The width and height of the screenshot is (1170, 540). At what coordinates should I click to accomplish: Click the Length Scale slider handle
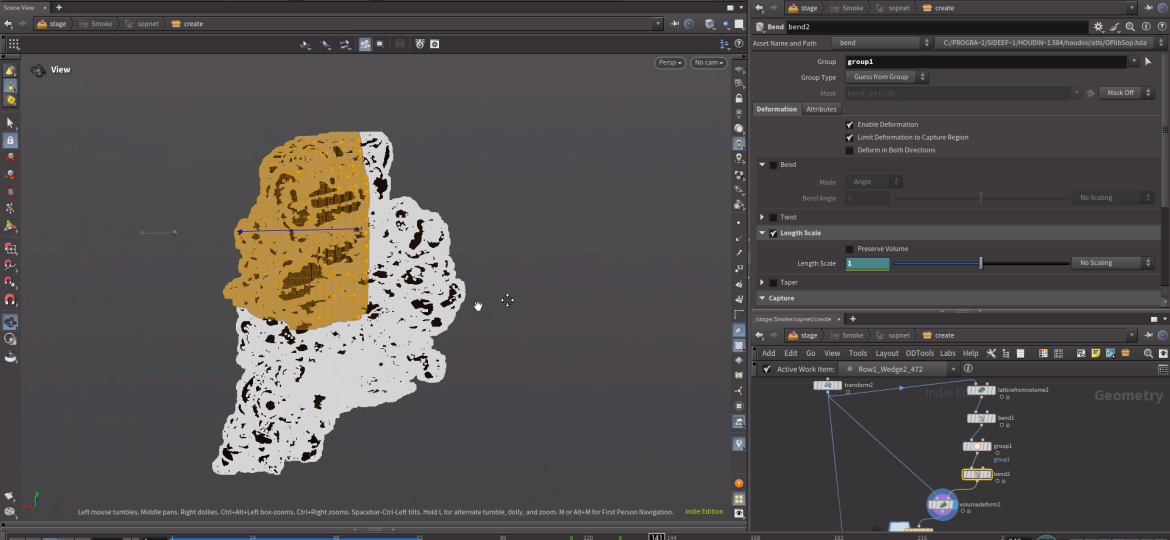(x=981, y=263)
